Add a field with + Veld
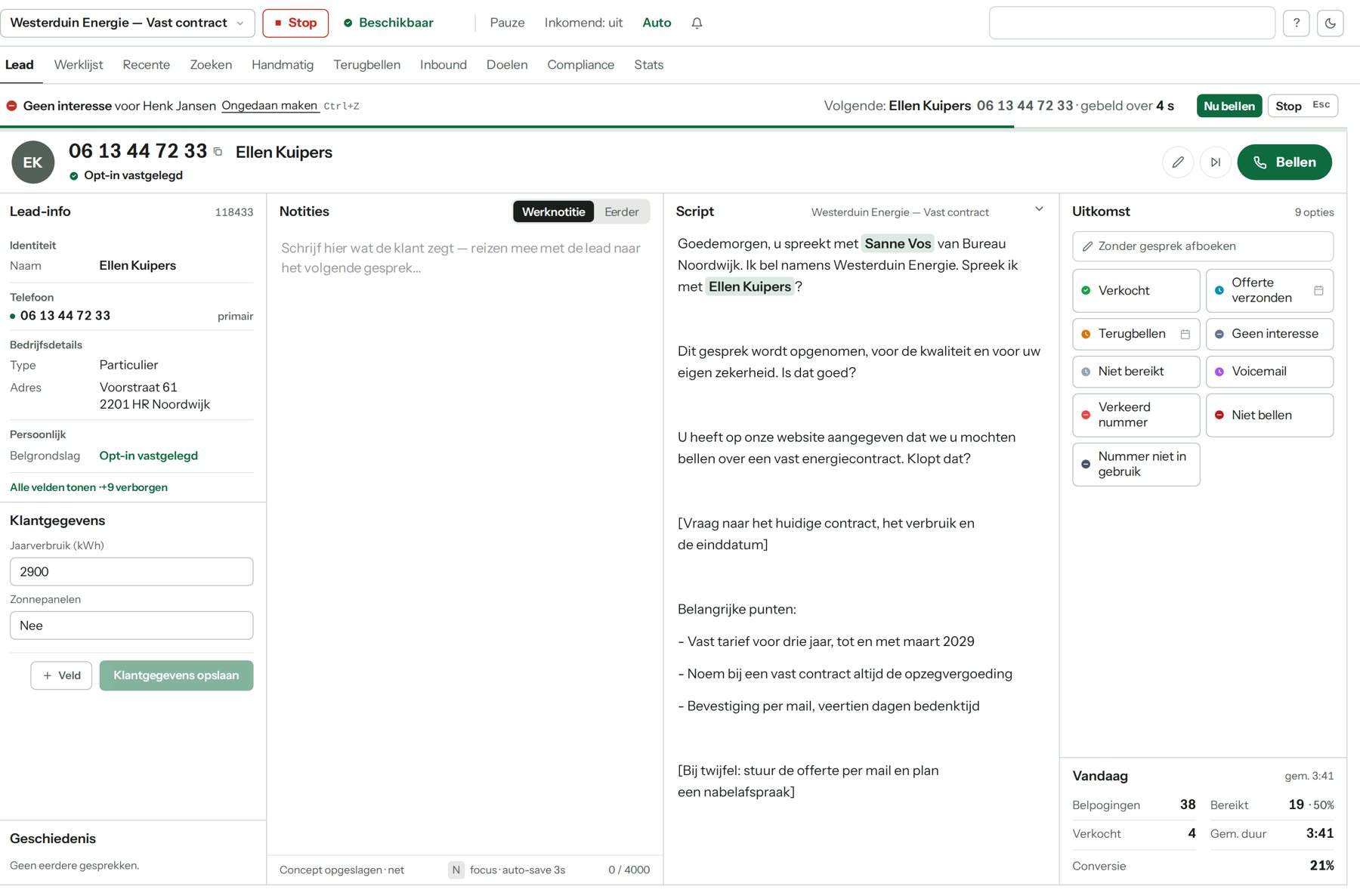The height and width of the screenshot is (896, 1360). [x=61, y=675]
